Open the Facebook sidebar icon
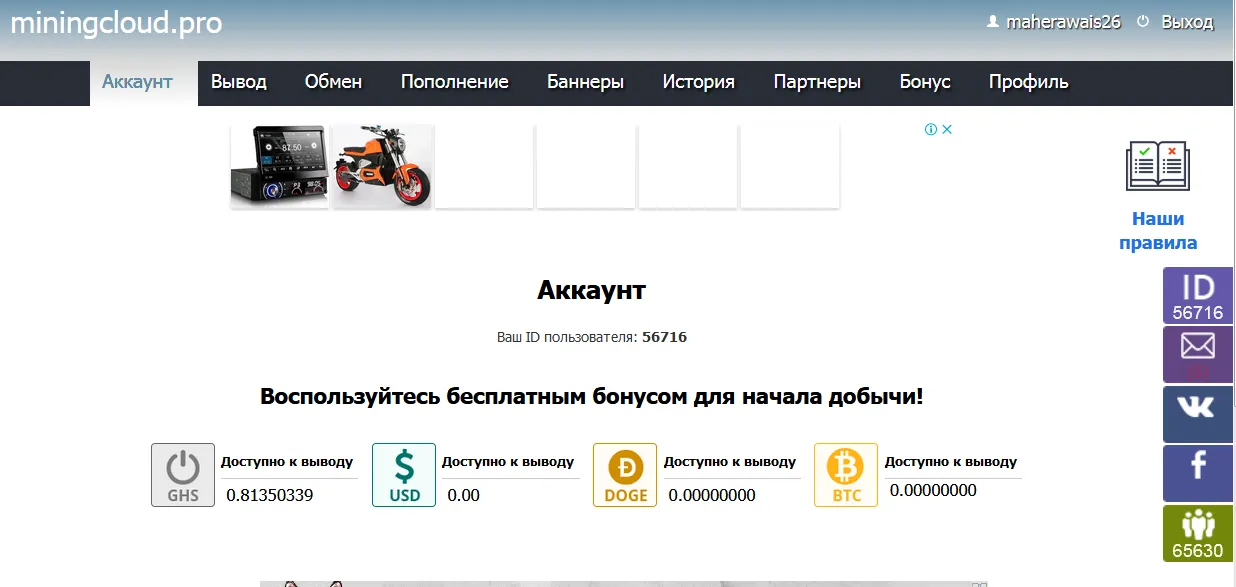1236x587 pixels. [x=1198, y=473]
